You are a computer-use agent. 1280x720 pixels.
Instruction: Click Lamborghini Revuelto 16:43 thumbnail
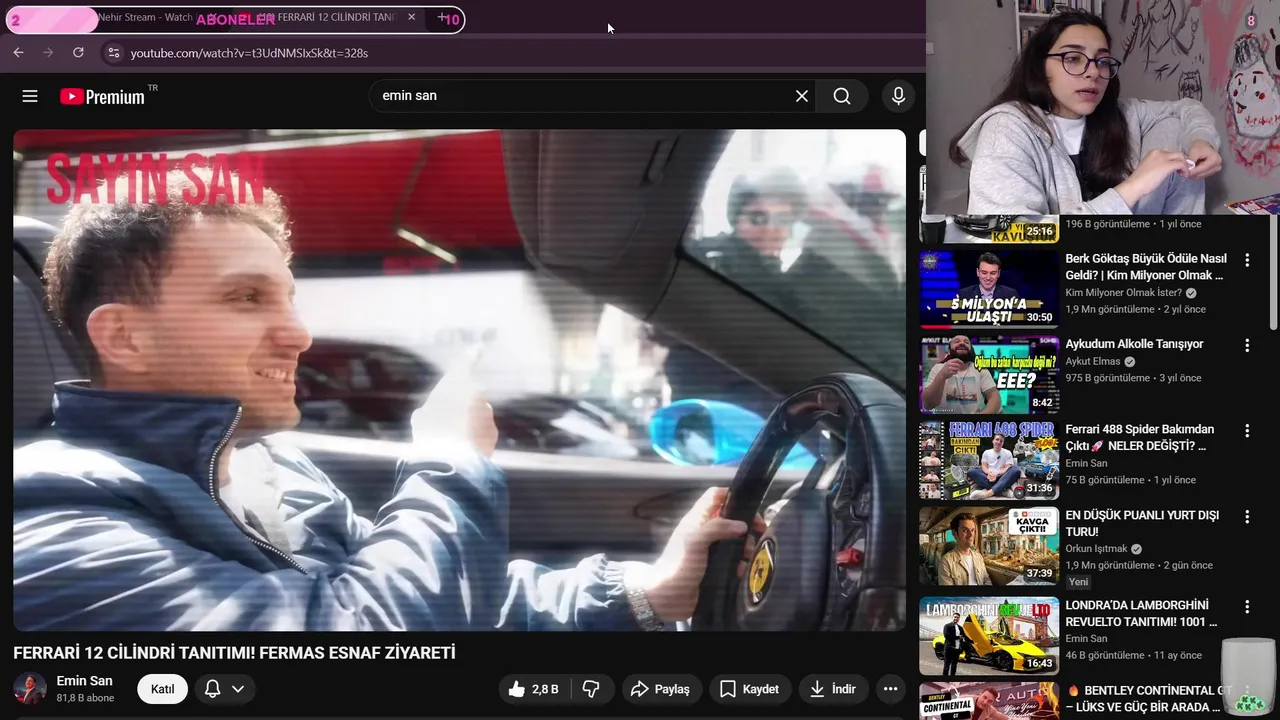pos(989,636)
